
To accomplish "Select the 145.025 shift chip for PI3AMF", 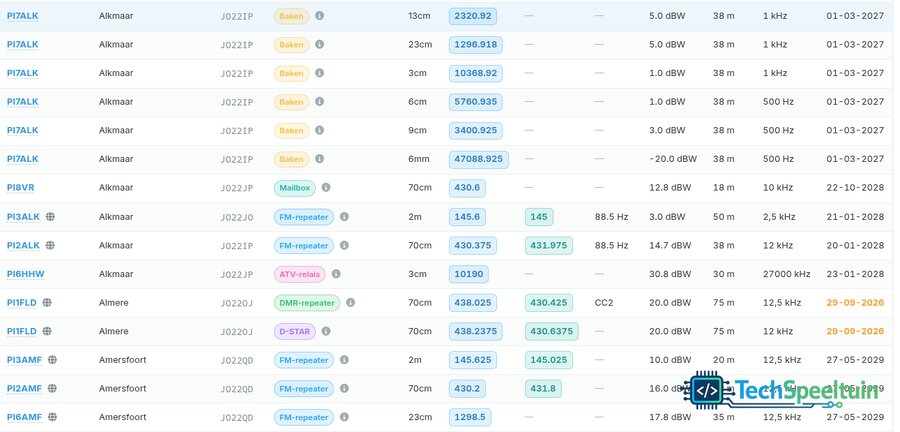I will coord(549,360).
